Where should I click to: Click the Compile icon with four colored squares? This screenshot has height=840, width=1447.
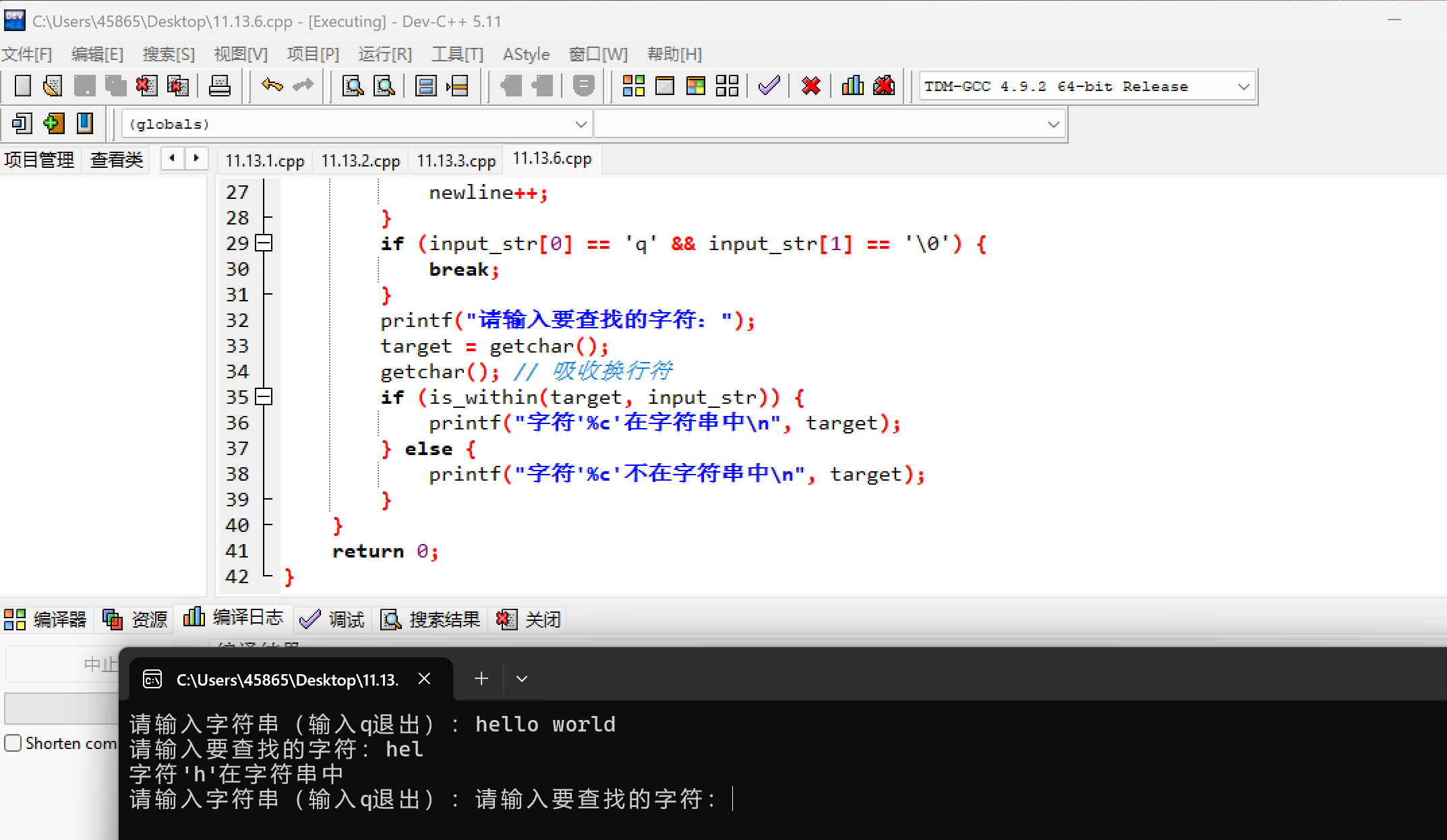point(633,86)
